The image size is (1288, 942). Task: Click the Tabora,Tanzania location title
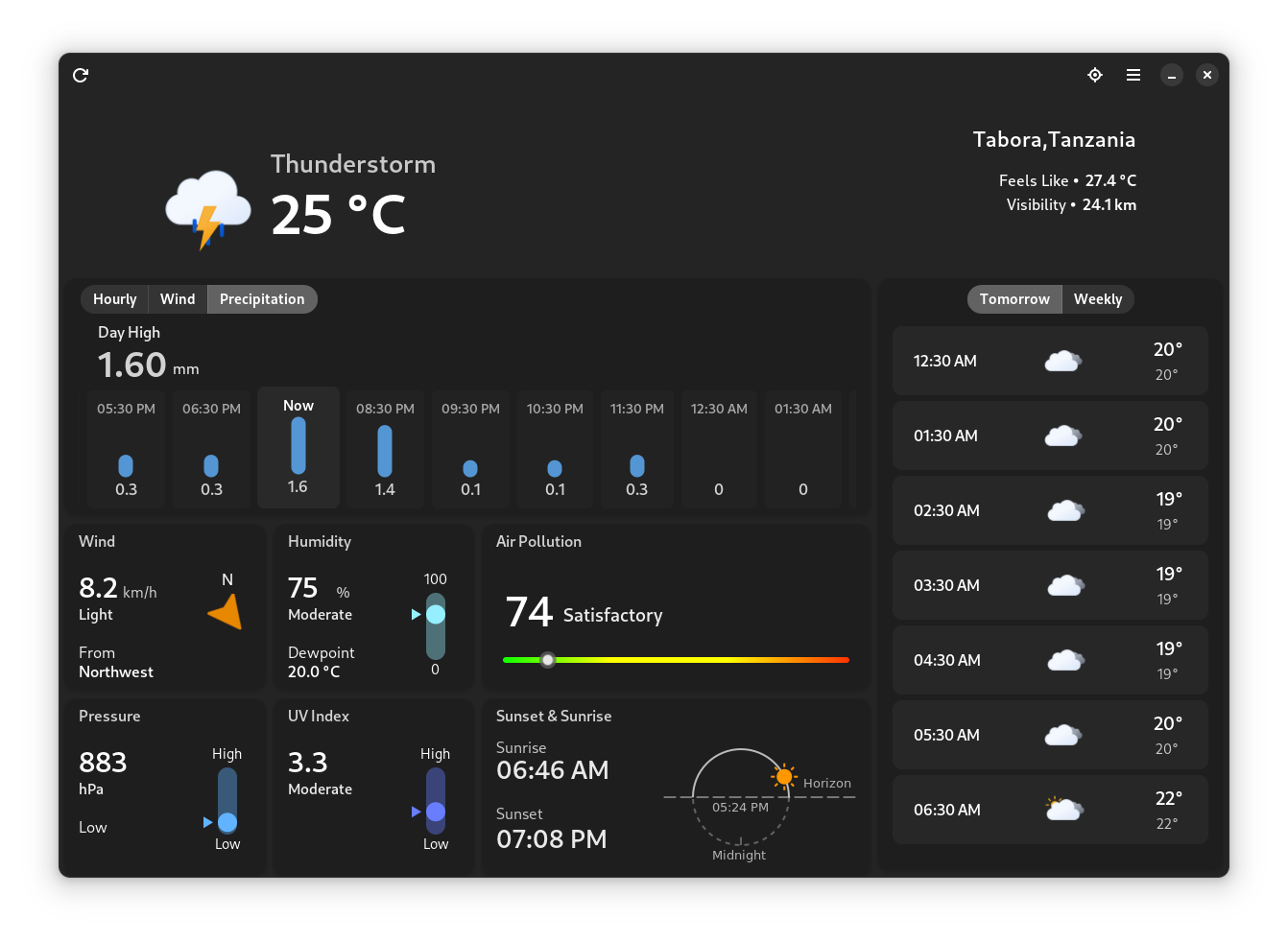[x=1054, y=140]
